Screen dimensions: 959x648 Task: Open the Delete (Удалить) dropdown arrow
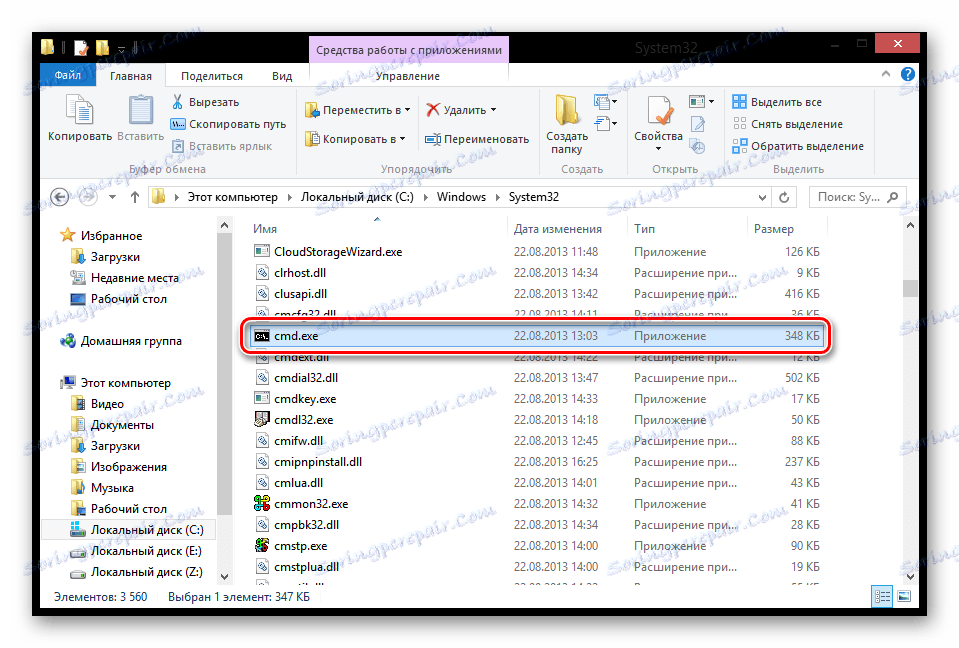click(494, 110)
